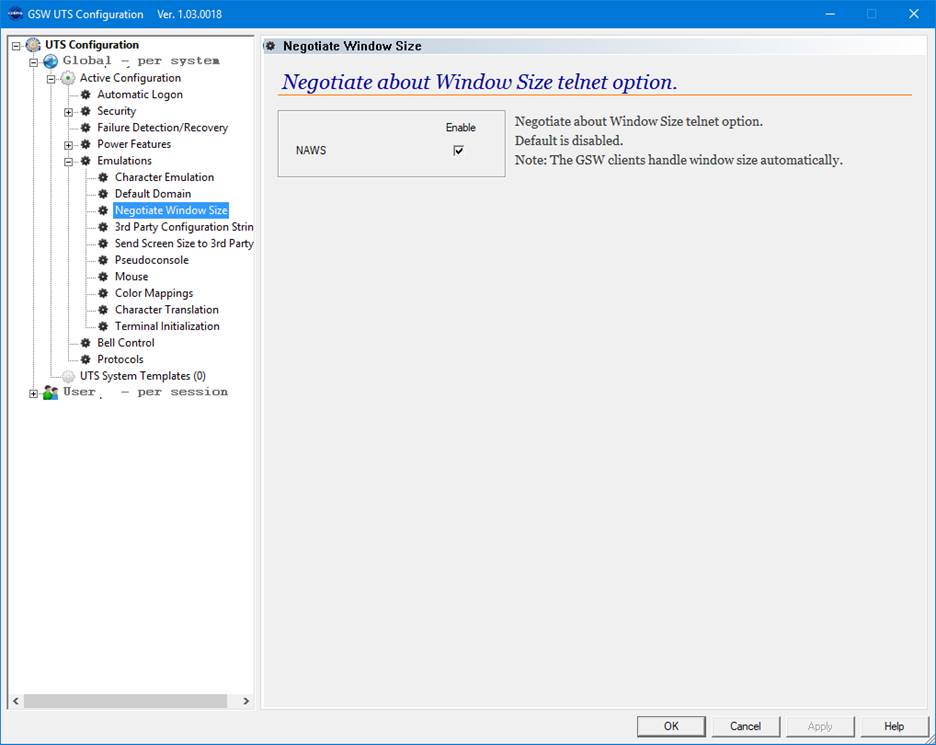The image size is (936, 745).
Task: Collapse the UTS Configuration root node
Action: [16, 45]
